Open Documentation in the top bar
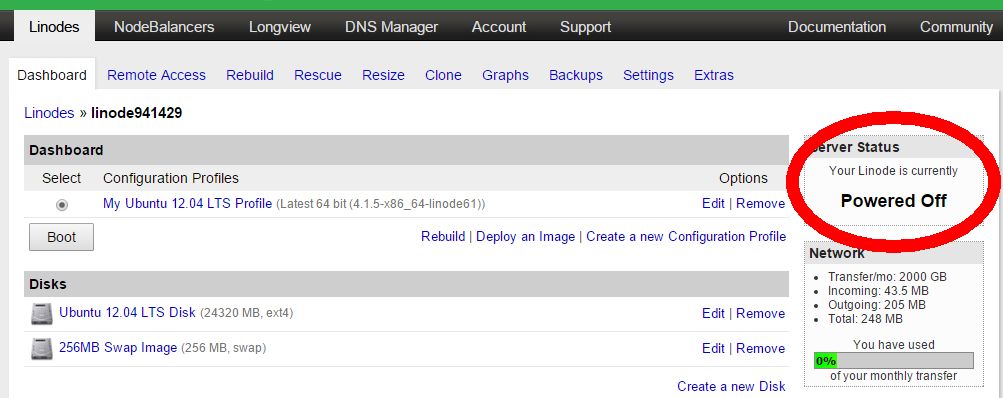The image size is (1003, 398). point(837,27)
